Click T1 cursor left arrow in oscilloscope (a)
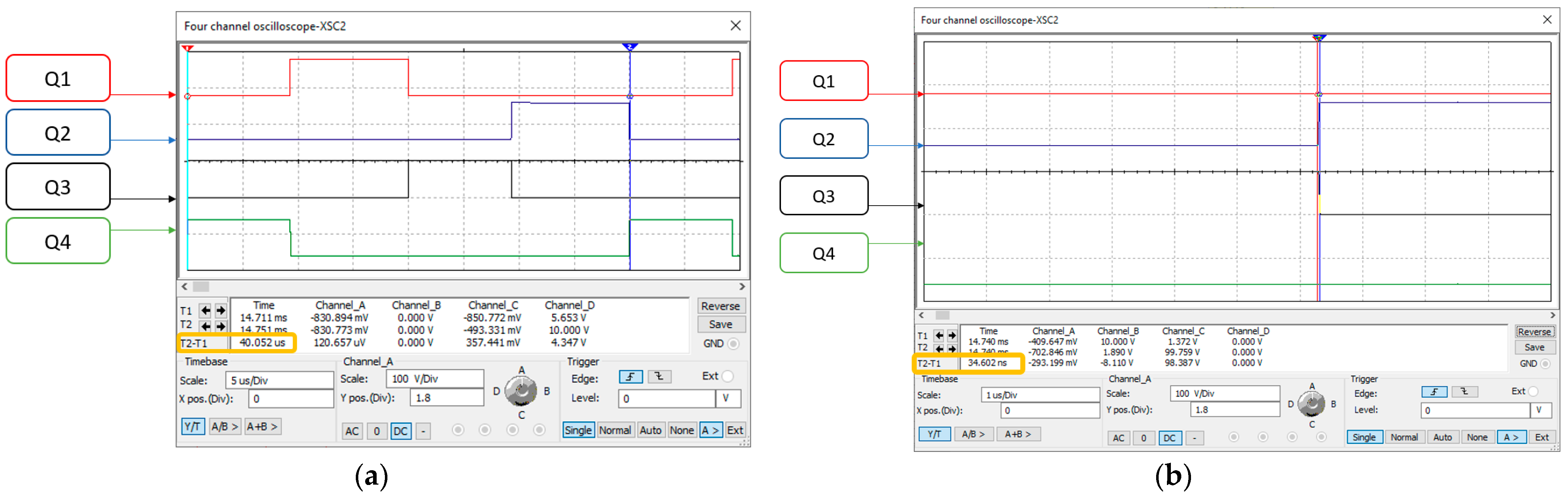The image size is (1568, 499). click(206, 310)
